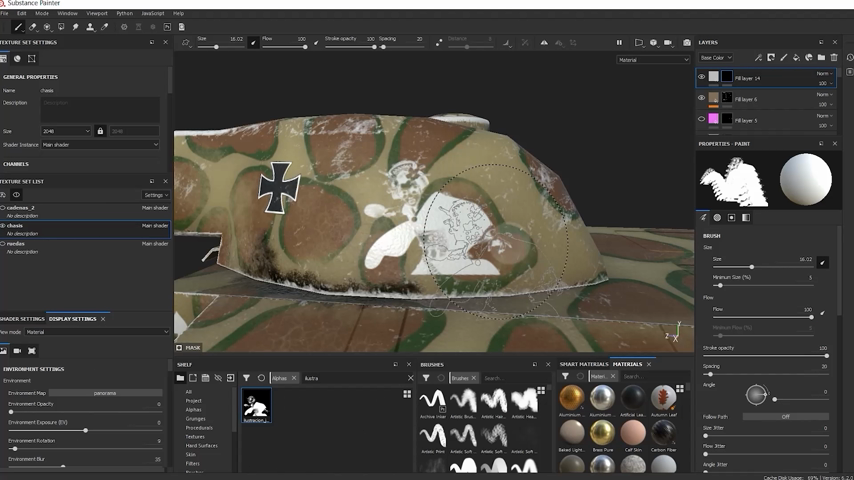Open opacity dropdown of Fill layer 5
Image resolution: width=854 pixels, height=480 pixels.
(826, 125)
